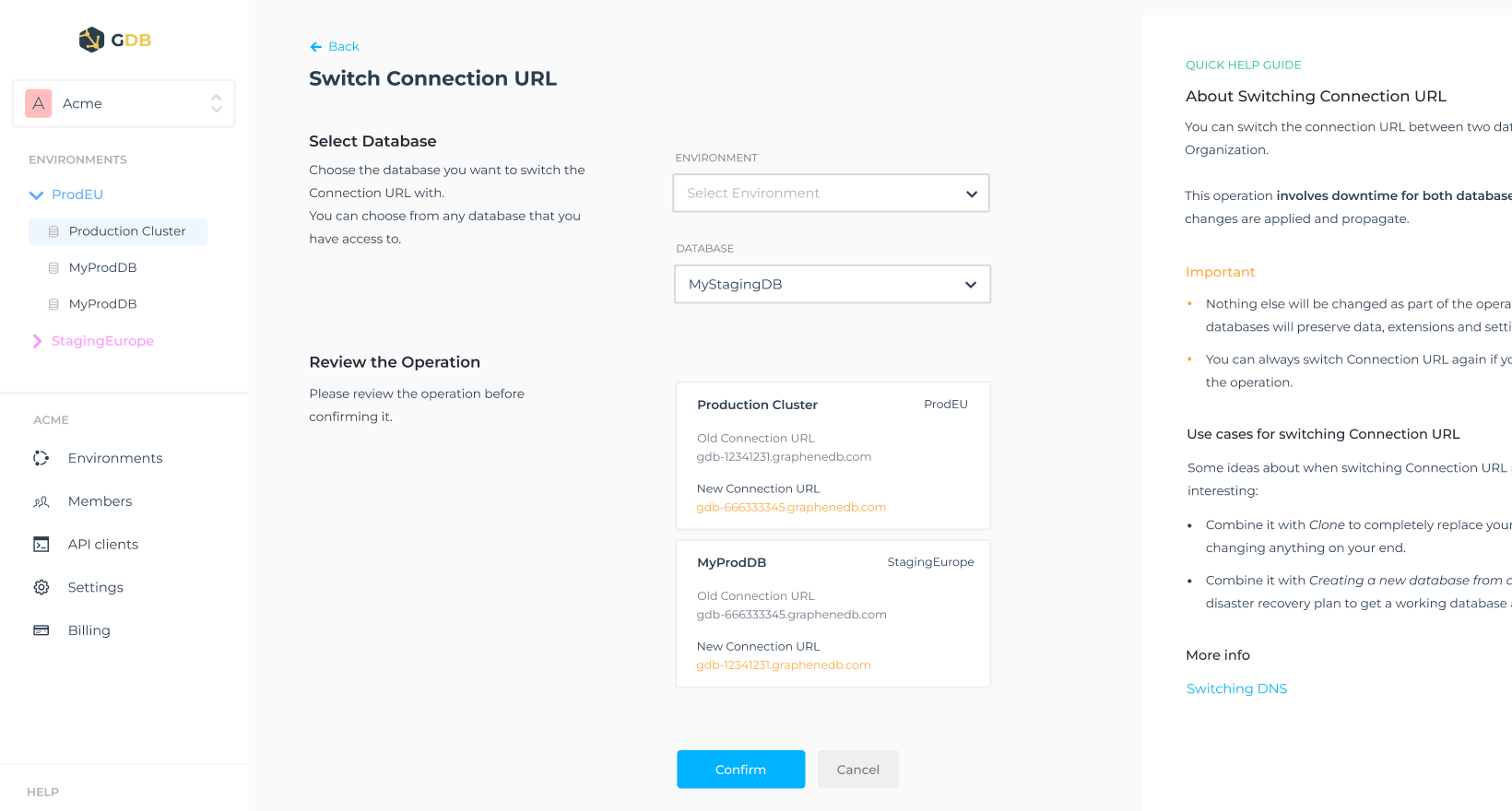
Task: Open the MyStagingDB database dropdown
Action: pos(832,285)
